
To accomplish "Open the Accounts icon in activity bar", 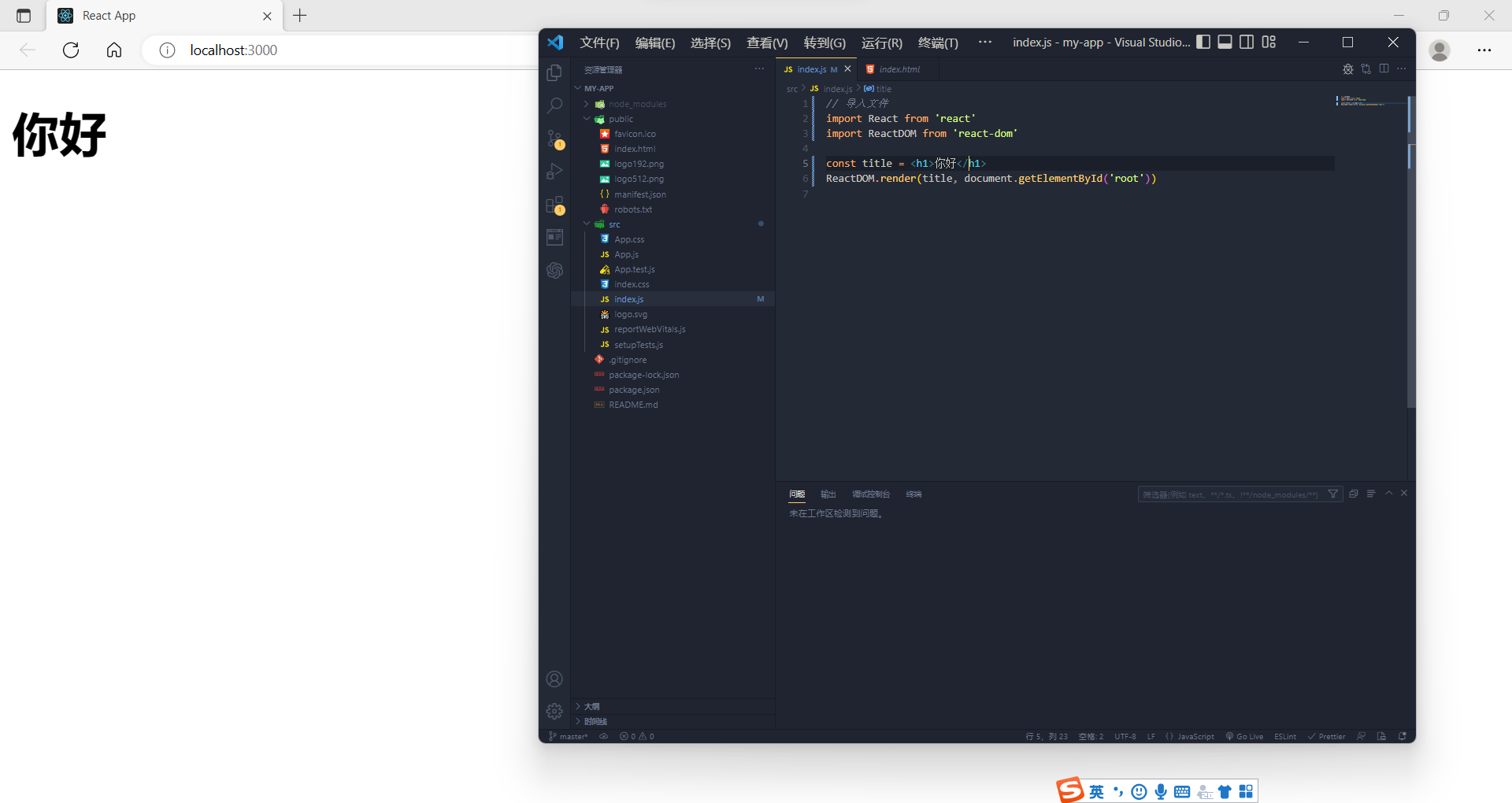I will pyautogui.click(x=554, y=678).
